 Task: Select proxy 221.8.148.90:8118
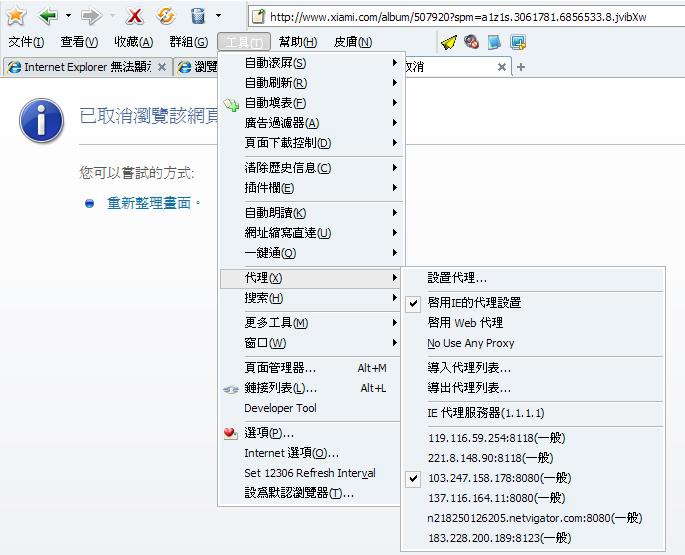coord(533,458)
